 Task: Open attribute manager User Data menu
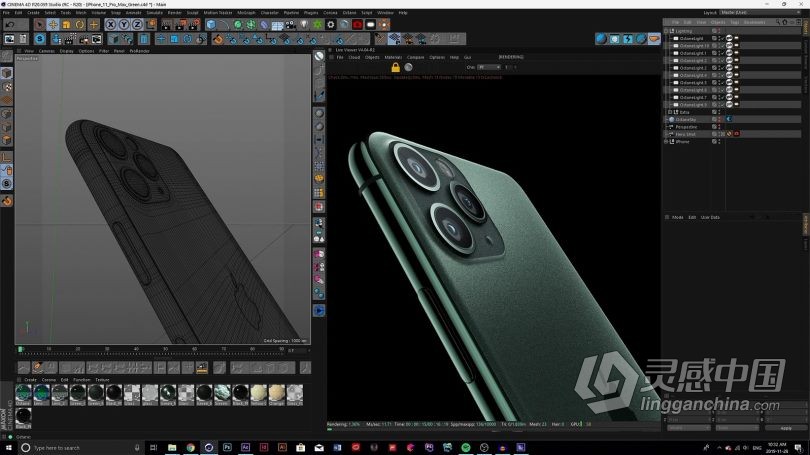tap(710, 217)
